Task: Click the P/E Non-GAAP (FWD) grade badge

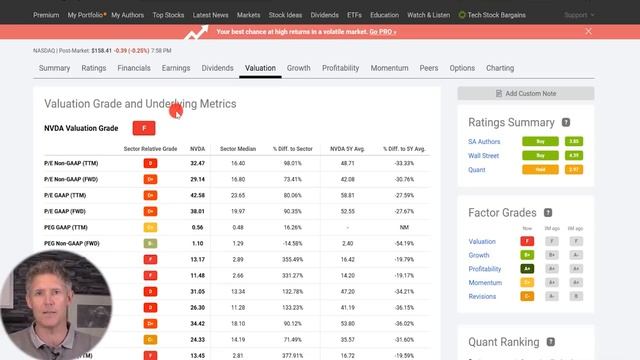Action: [x=150, y=179]
